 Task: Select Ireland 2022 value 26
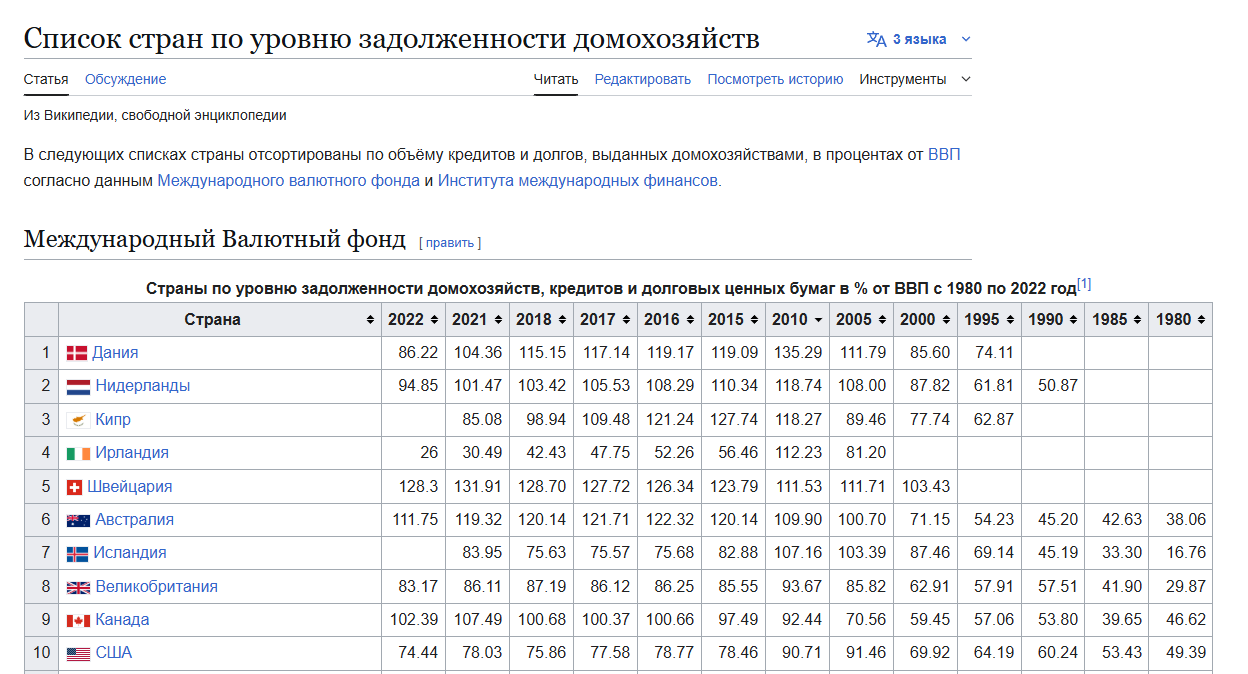429,453
